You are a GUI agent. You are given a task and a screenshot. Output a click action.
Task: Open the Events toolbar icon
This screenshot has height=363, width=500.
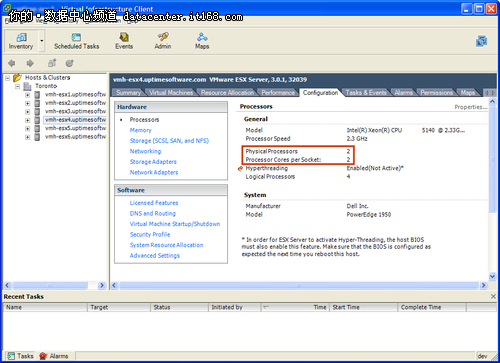[124, 41]
